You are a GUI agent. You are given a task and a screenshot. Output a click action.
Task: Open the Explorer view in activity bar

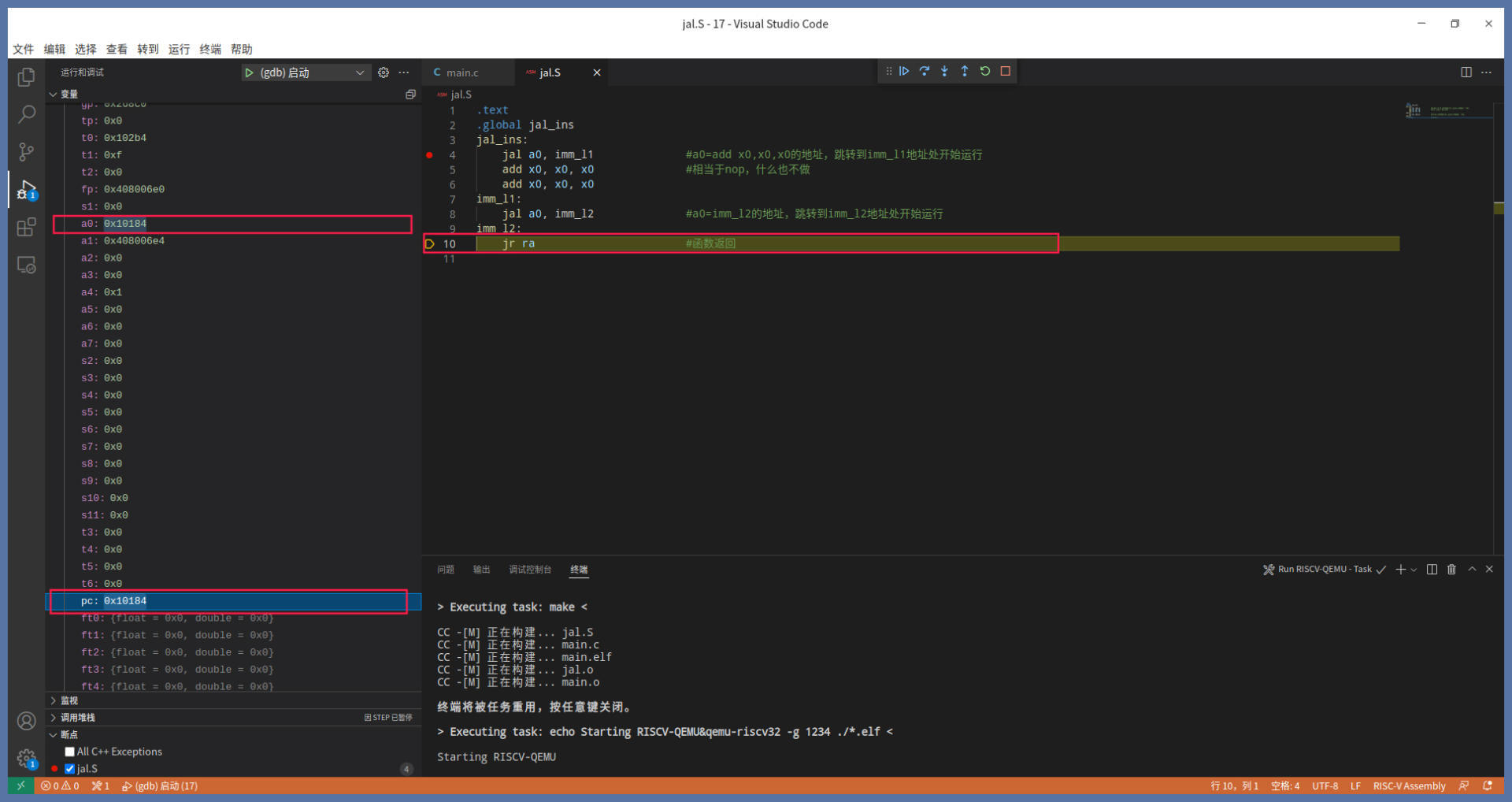tap(26, 77)
